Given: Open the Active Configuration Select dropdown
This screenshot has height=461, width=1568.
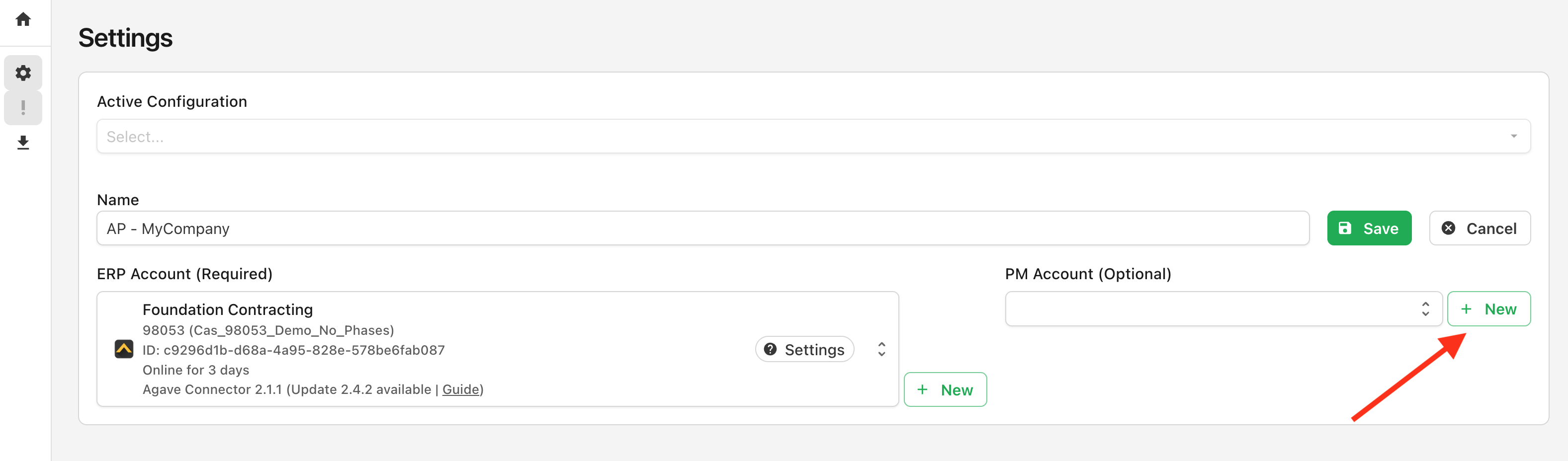Looking at the screenshot, I should coord(813,136).
